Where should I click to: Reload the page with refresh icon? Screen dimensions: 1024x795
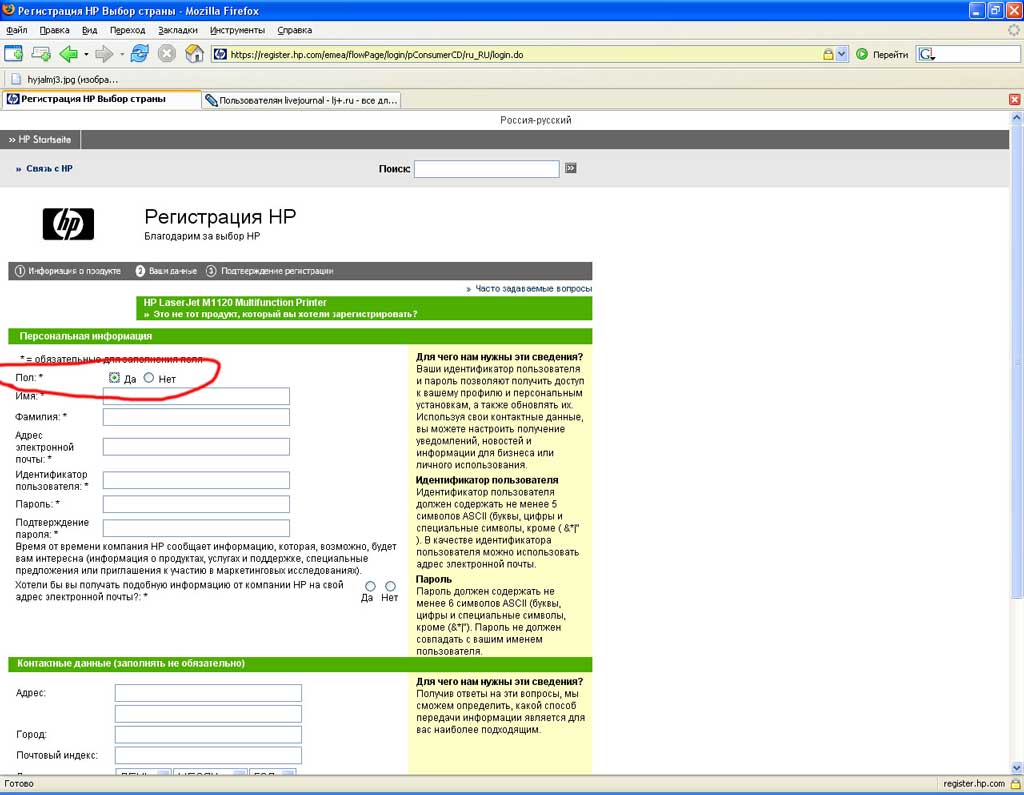(139, 54)
